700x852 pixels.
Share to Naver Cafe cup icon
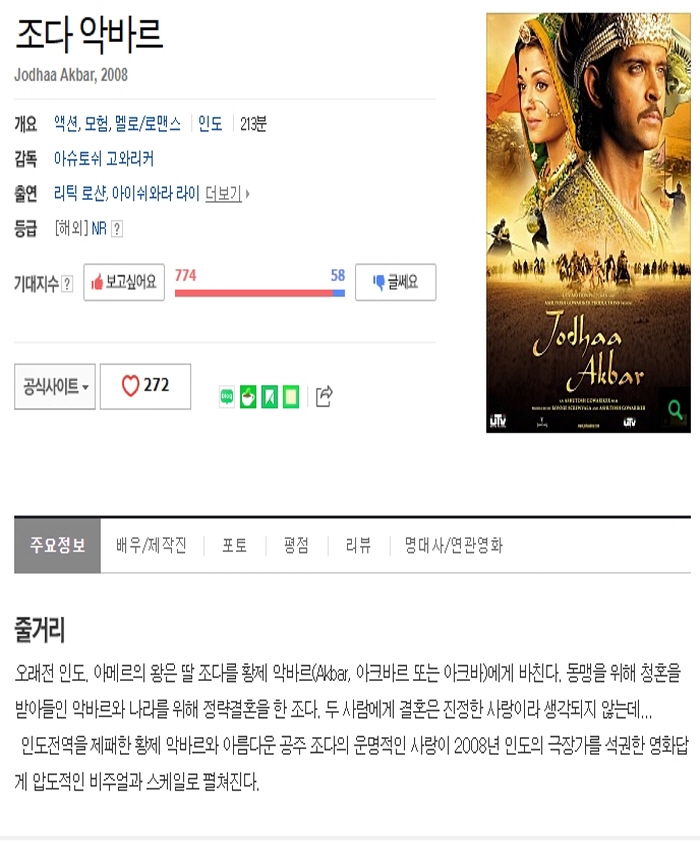[x=248, y=397]
